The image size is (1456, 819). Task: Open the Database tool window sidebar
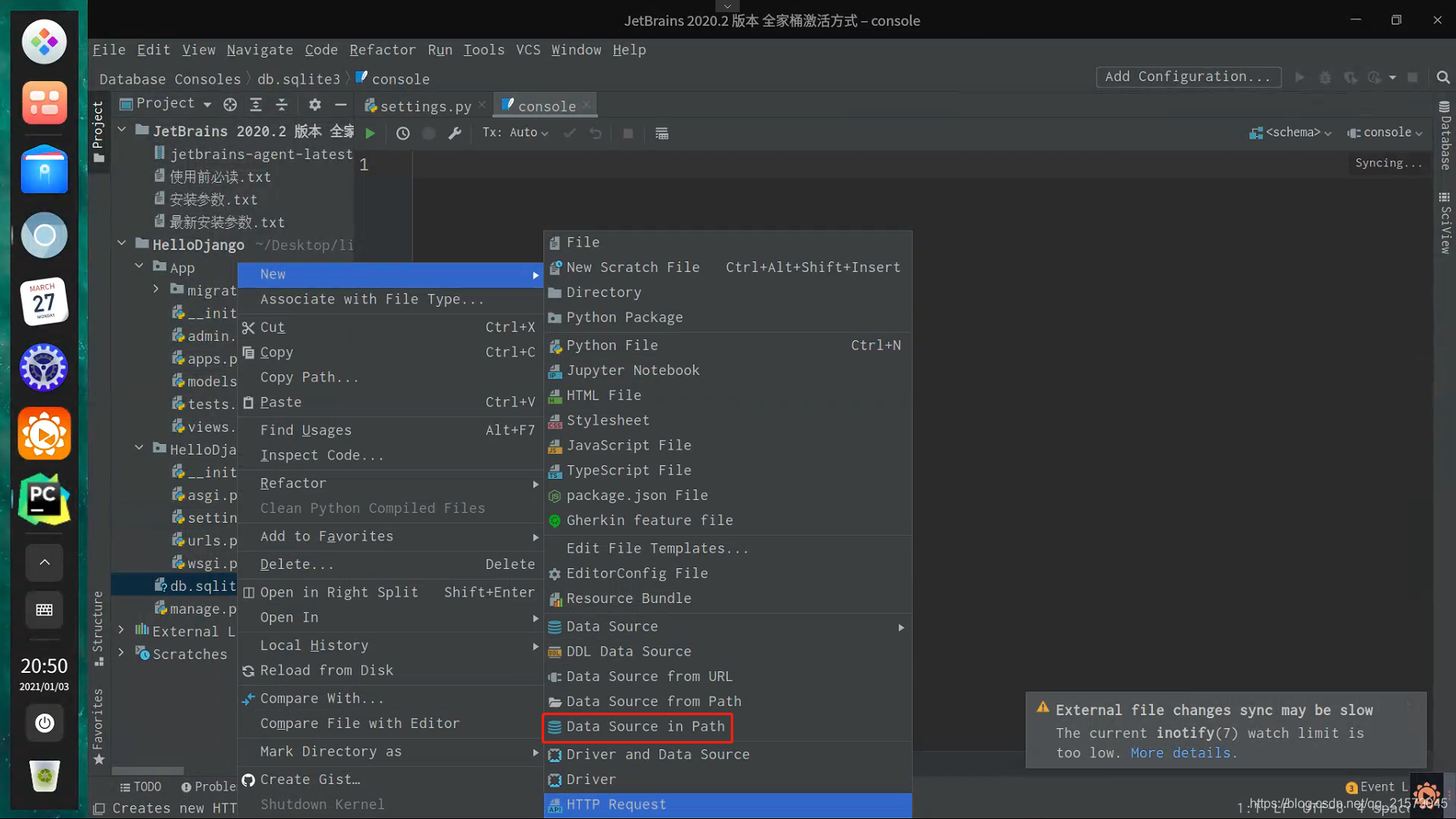[1445, 136]
